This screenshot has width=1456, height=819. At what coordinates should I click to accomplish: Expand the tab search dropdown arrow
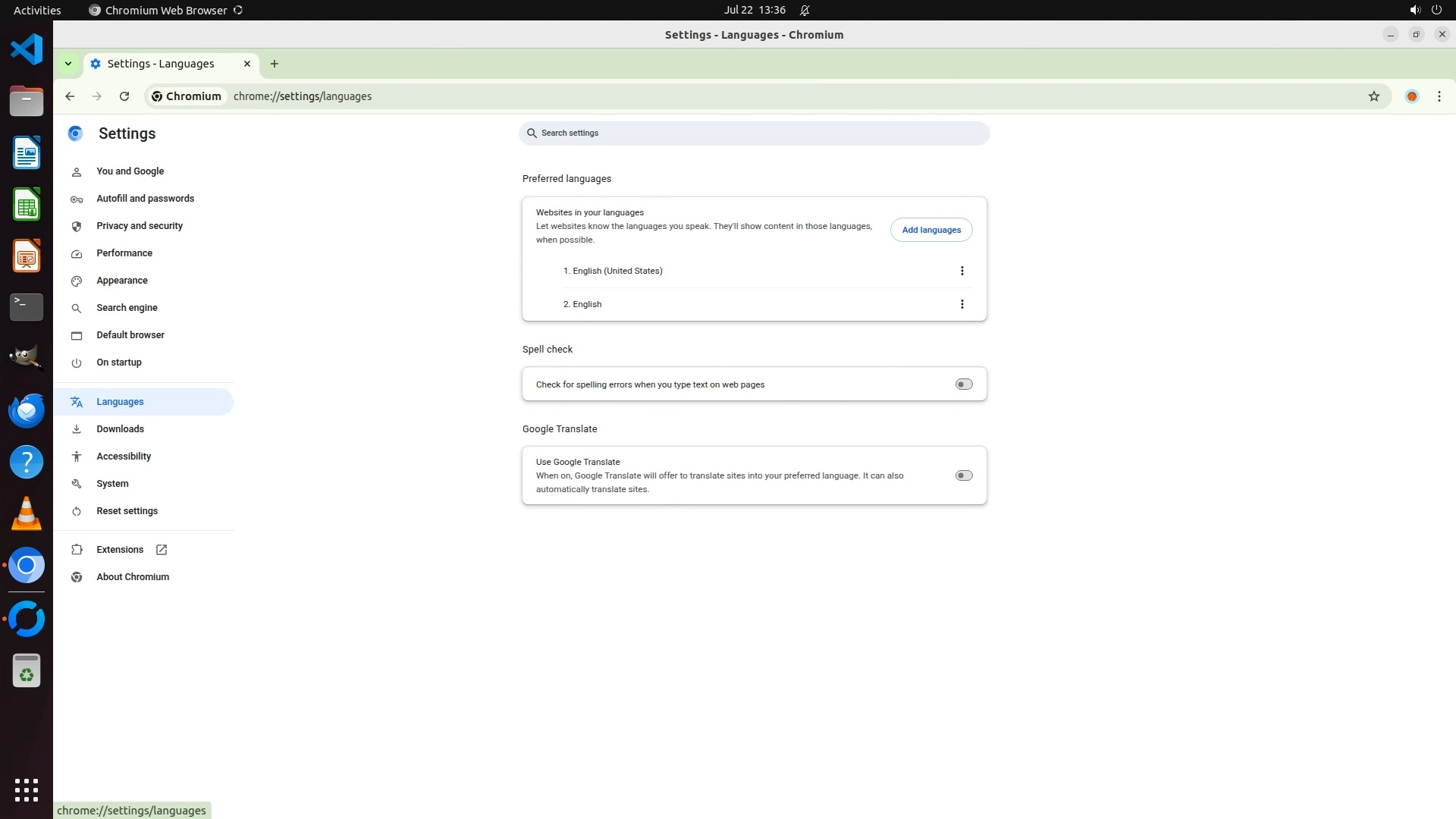(68, 64)
